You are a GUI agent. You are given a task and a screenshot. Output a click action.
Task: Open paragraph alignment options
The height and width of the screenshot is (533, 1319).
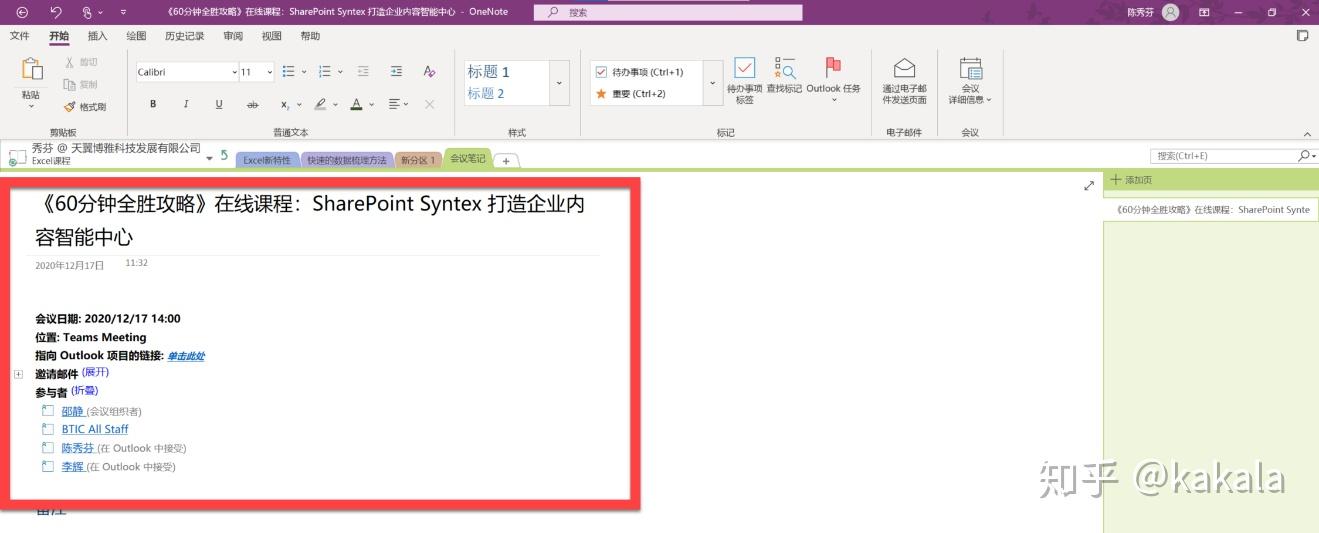click(398, 104)
